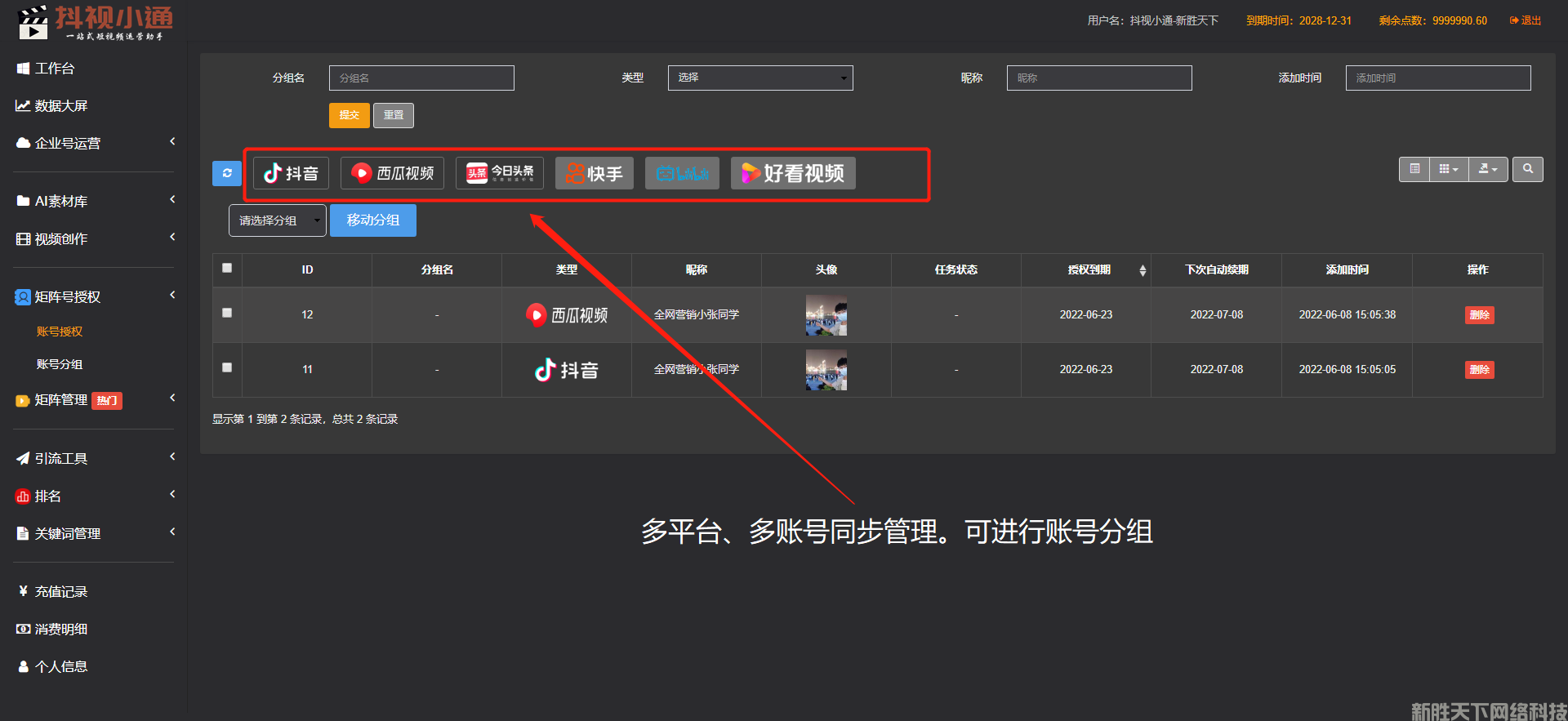Open the 请选择分组 dropdown
The image size is (1568, 721).
pos(277,220)
